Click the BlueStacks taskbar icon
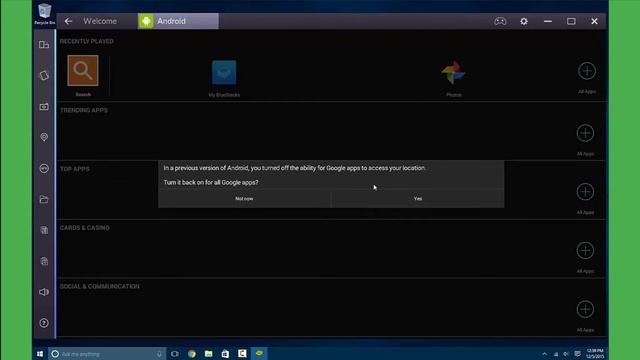This screenshot has width=640, height=360. 259,353
